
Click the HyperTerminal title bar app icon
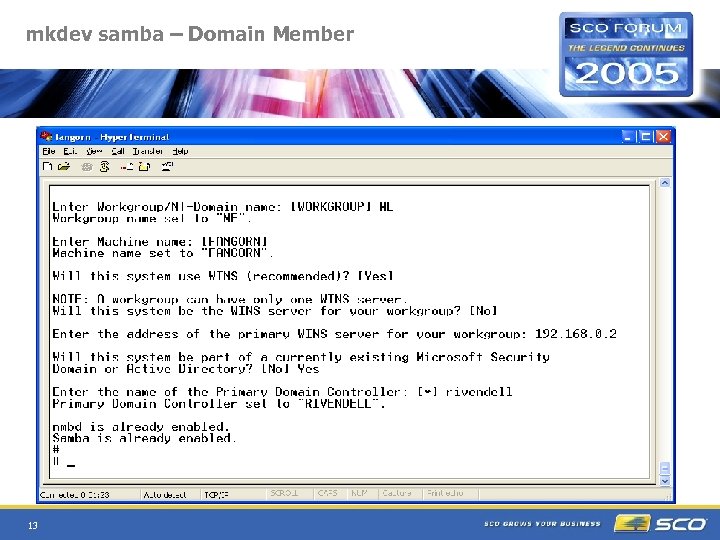click(46, 136)
